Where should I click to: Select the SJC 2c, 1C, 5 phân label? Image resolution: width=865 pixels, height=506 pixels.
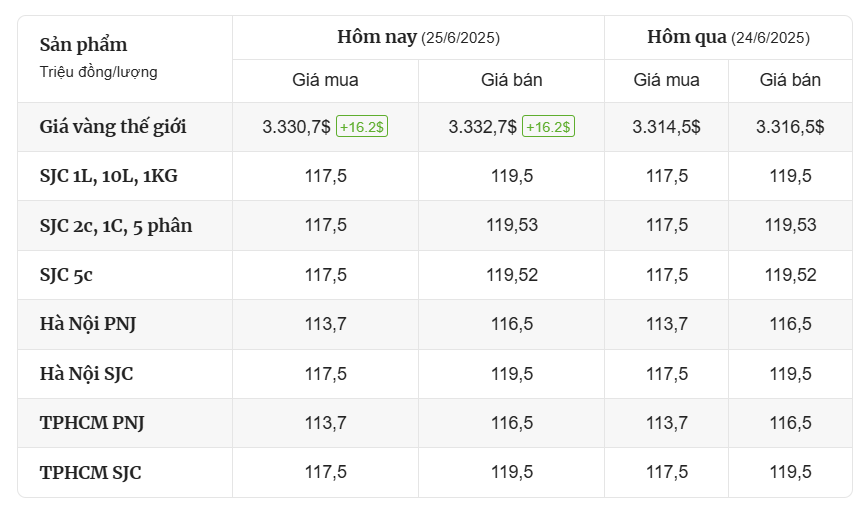tap(116, 226)
